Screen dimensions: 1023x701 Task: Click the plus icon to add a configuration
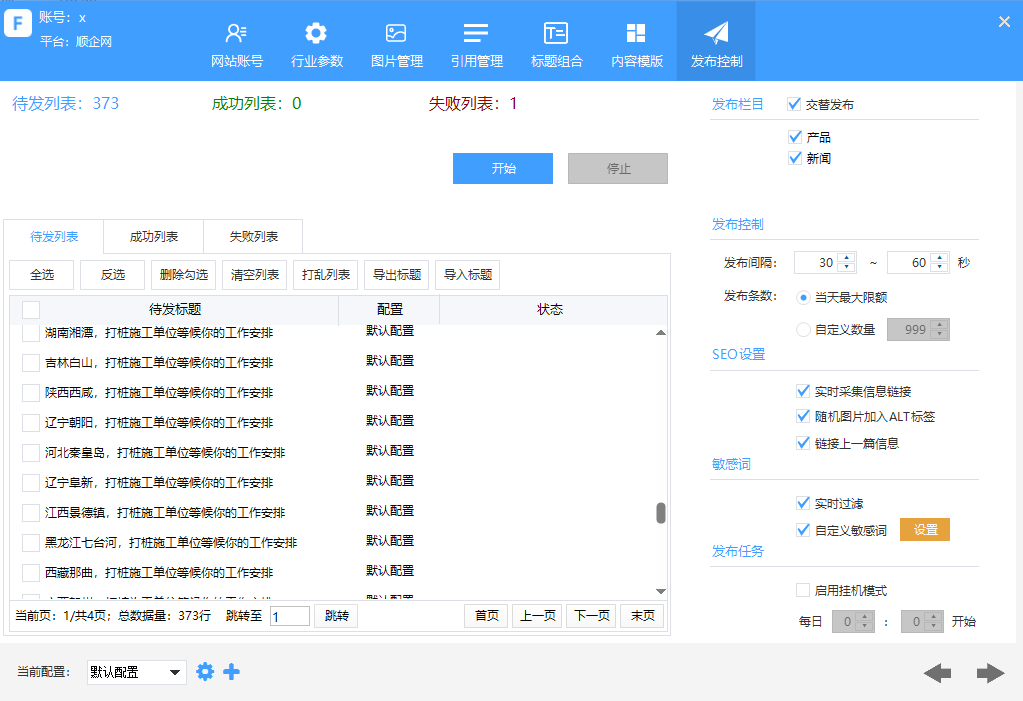pos(231,671)
